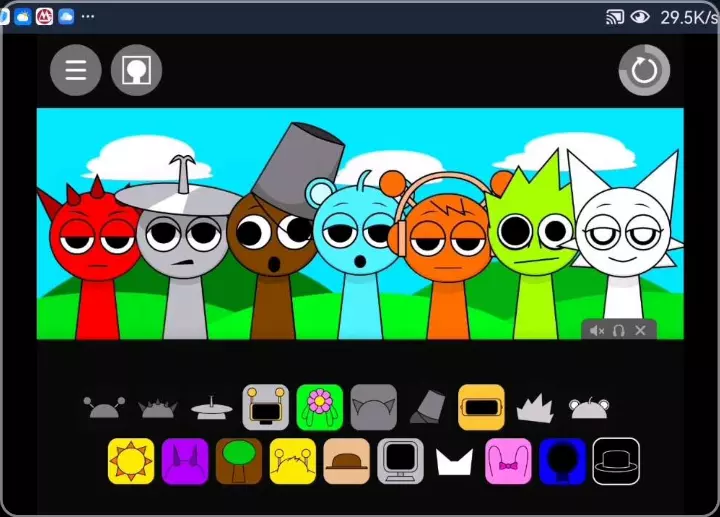The image size is (720, 517).
Task: Select the black top hat icon
Action: tap(616, 461)
